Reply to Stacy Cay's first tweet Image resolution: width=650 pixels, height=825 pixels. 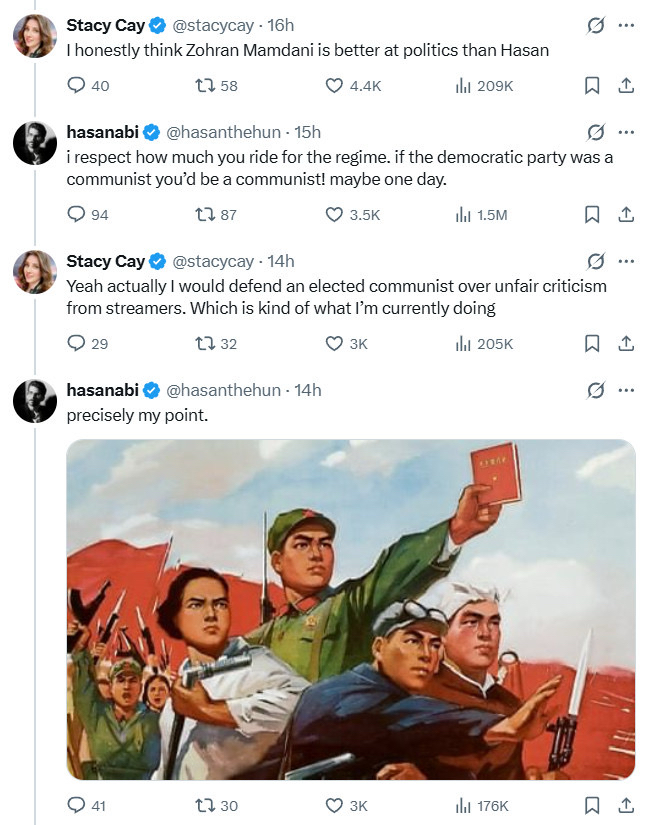point(77,86)
